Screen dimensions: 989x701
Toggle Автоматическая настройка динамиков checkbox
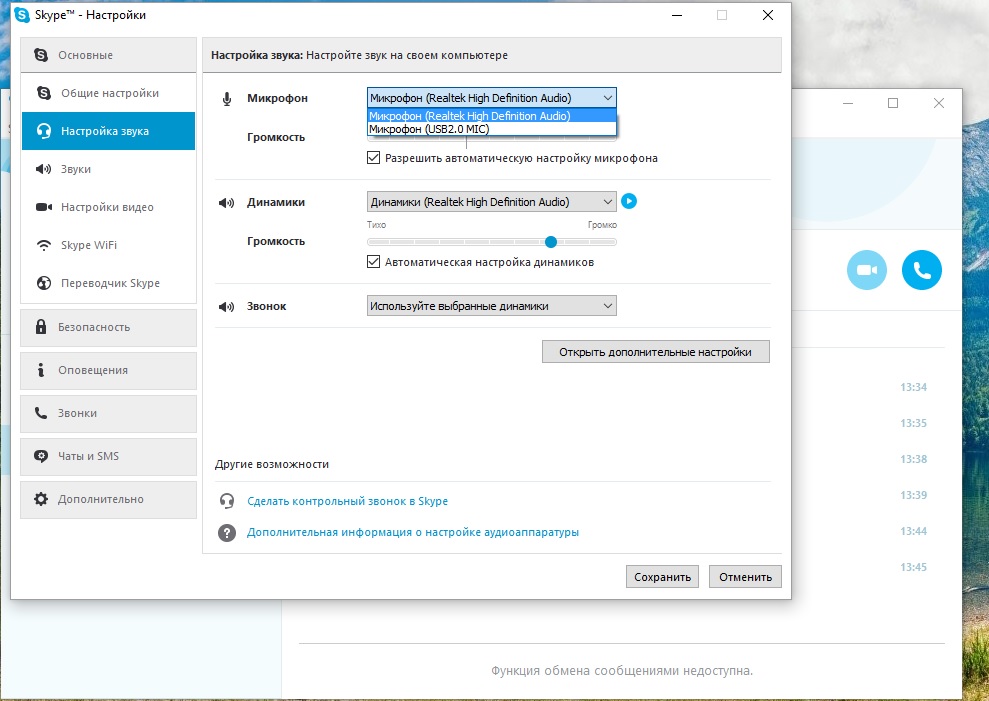click(373, 262)
